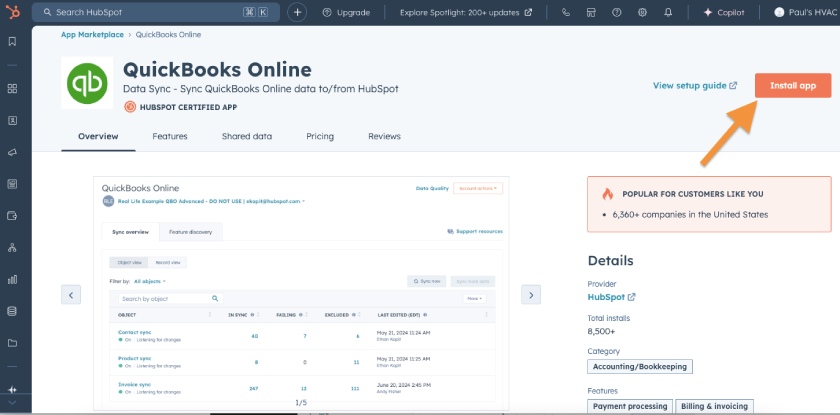
Task: Click the Billing & invoicing feature tag
Action: pyautogui.click(x=714, y=406)
